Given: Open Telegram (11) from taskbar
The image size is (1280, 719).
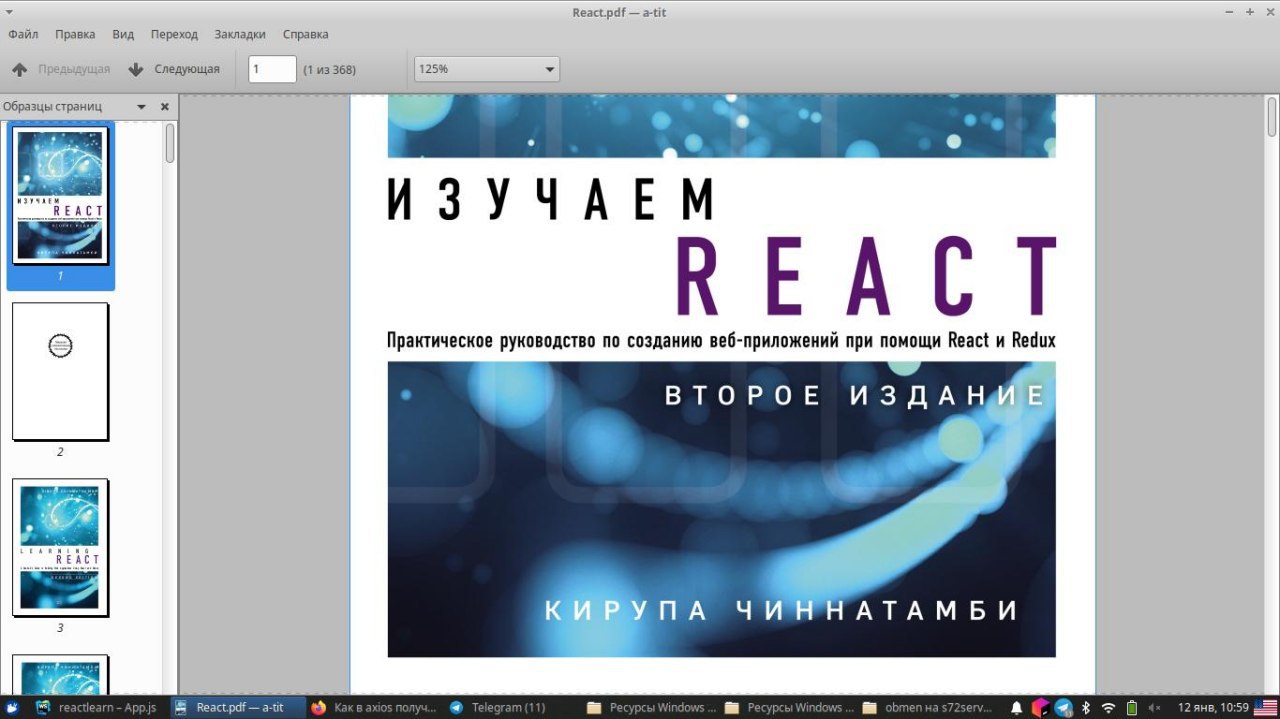Looking at the screenshot, I should click(x=498, y=707).
